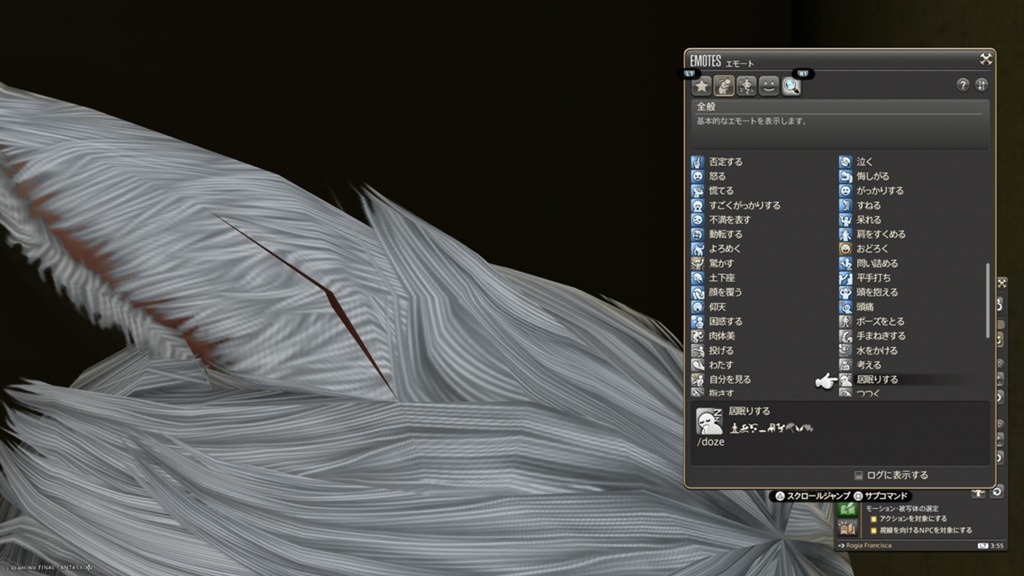Close the EMOTES window
This screenshot has width=1024, height=576.
click(x=985, y=59)
